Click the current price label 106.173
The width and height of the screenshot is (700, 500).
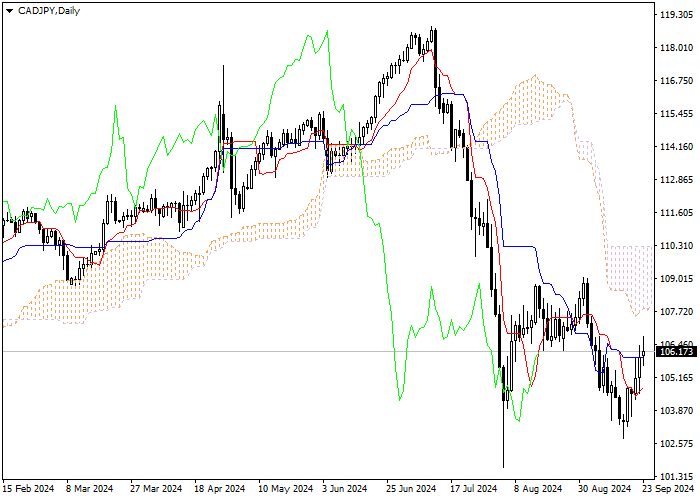tap(676, 352)
